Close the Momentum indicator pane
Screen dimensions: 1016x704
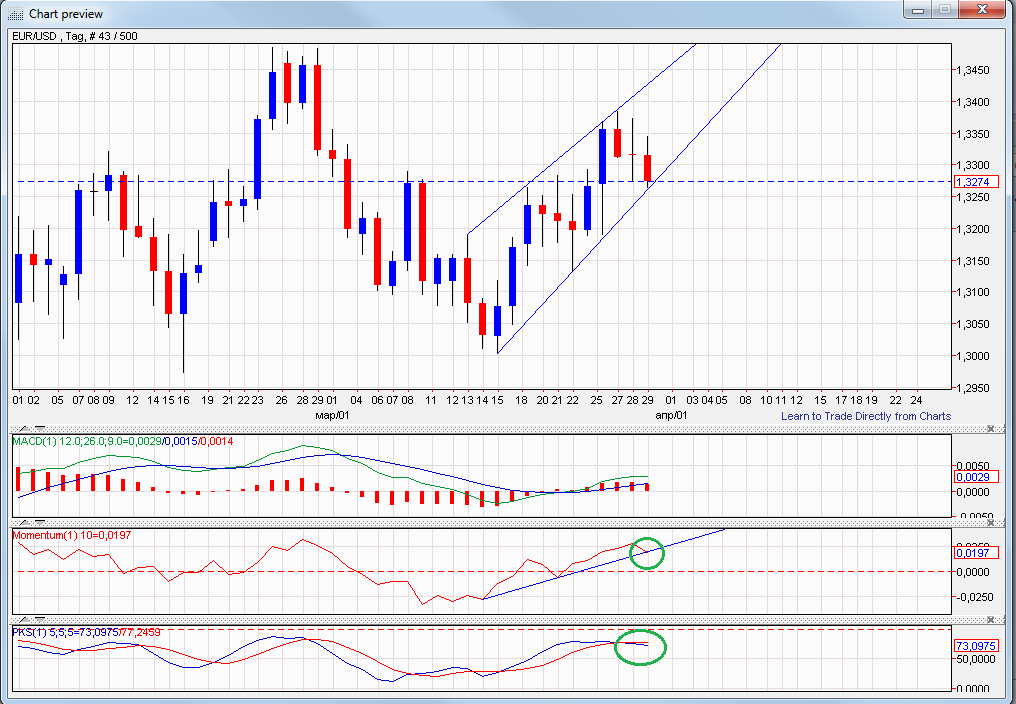tap(991, 522)
